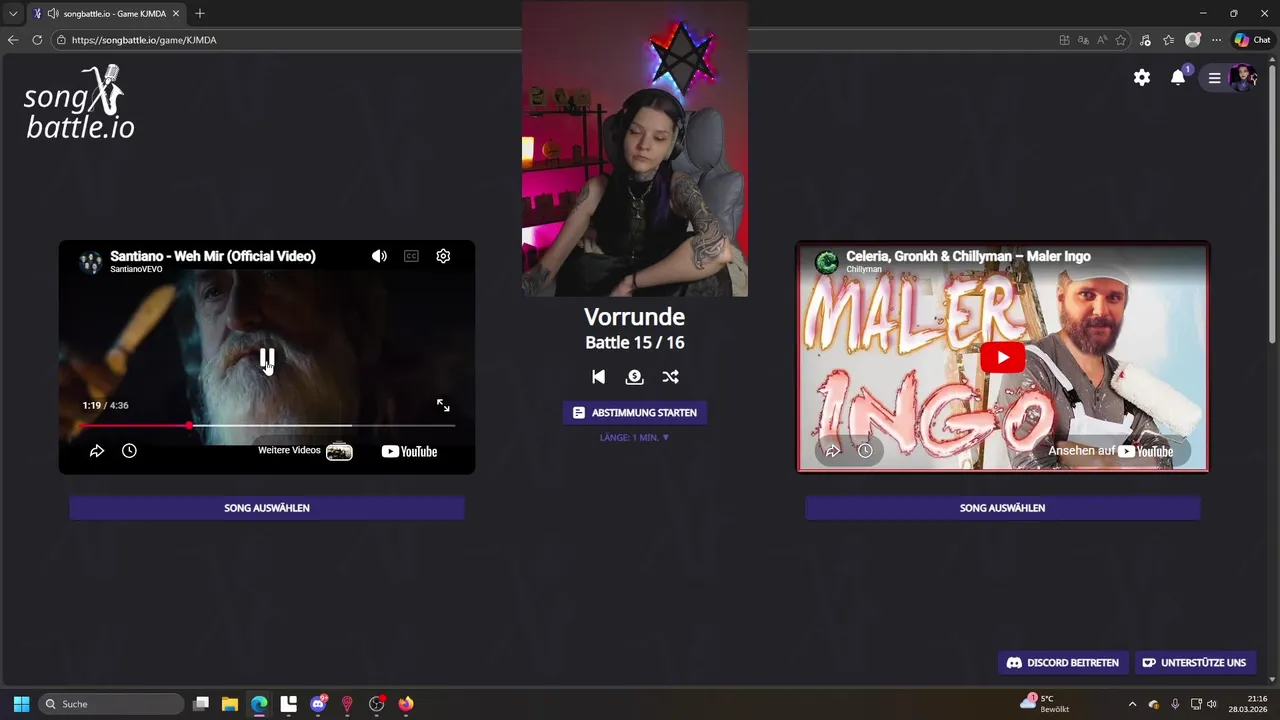Click the songbattle.io logo

coord(79,102)
